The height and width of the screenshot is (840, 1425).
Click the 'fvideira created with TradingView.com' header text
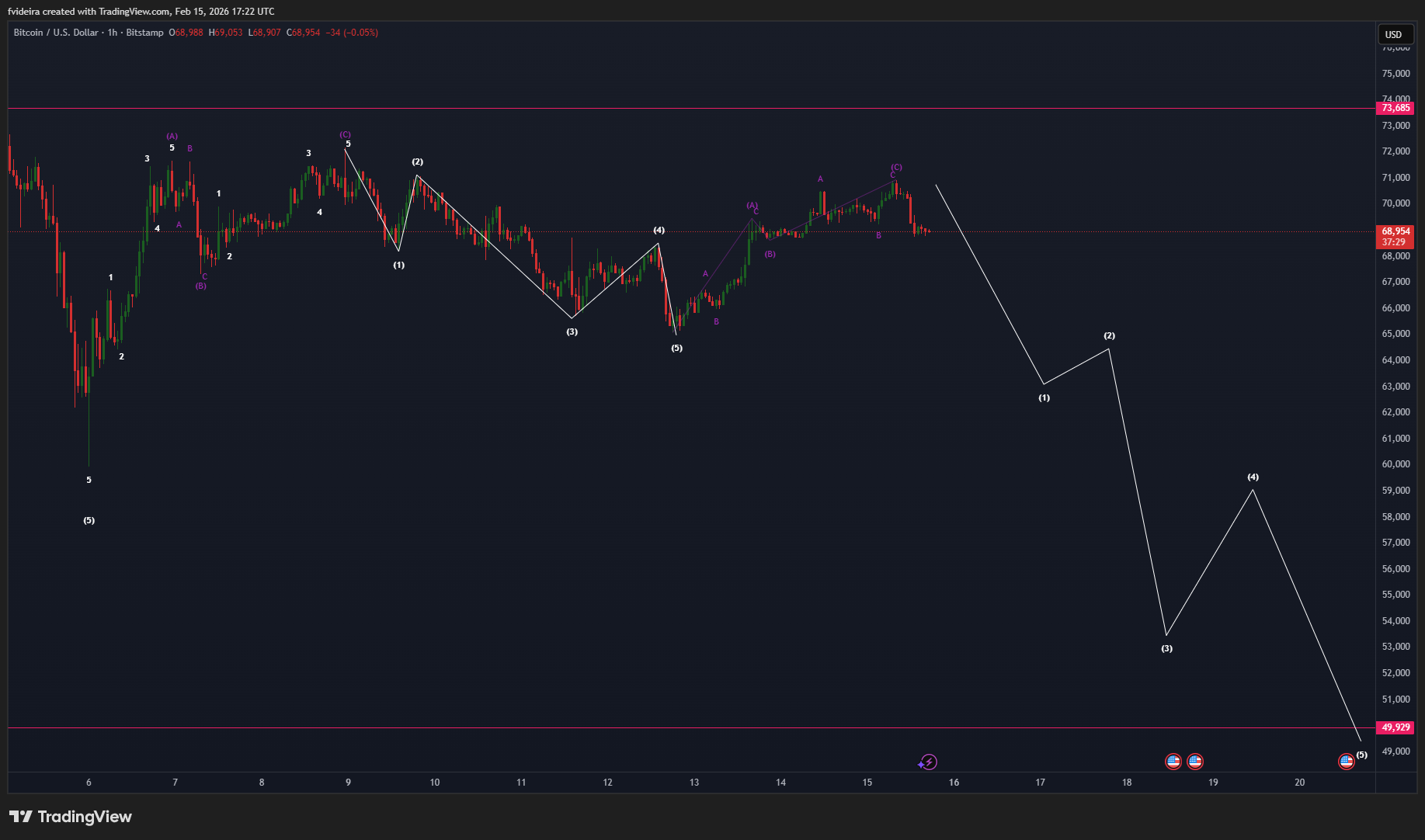pyautogui.click(x=89, y=12)
